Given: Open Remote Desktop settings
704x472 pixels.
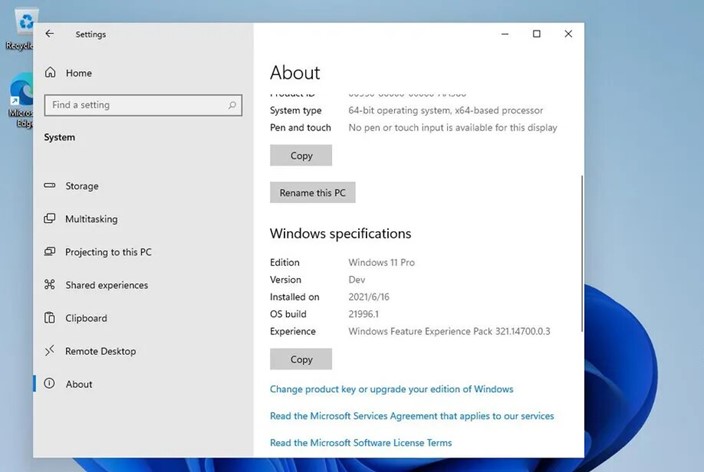Looking at the screenshot, I should (x=101, y=351).
